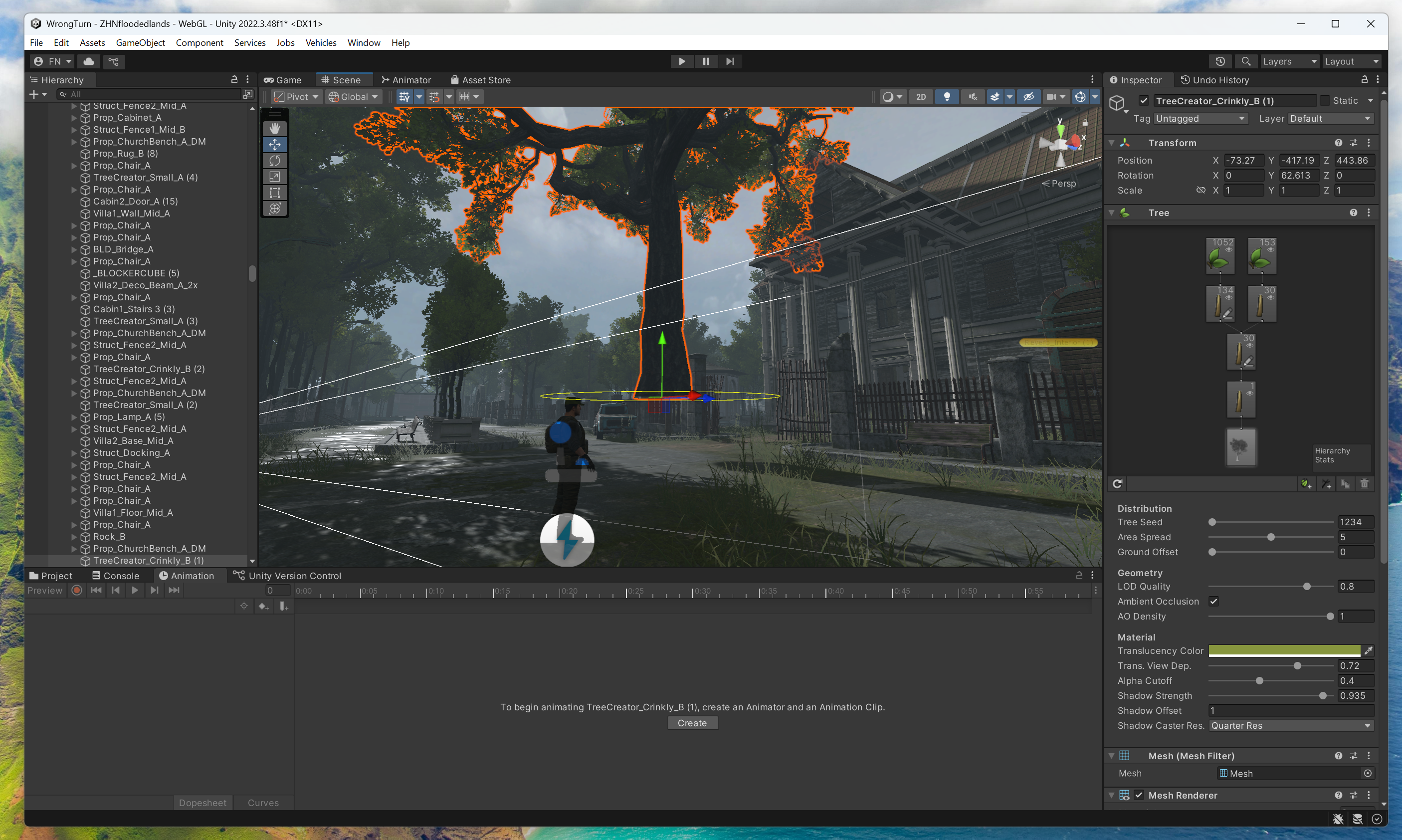Open Shadow Caster Res. dropdown

1291,726
